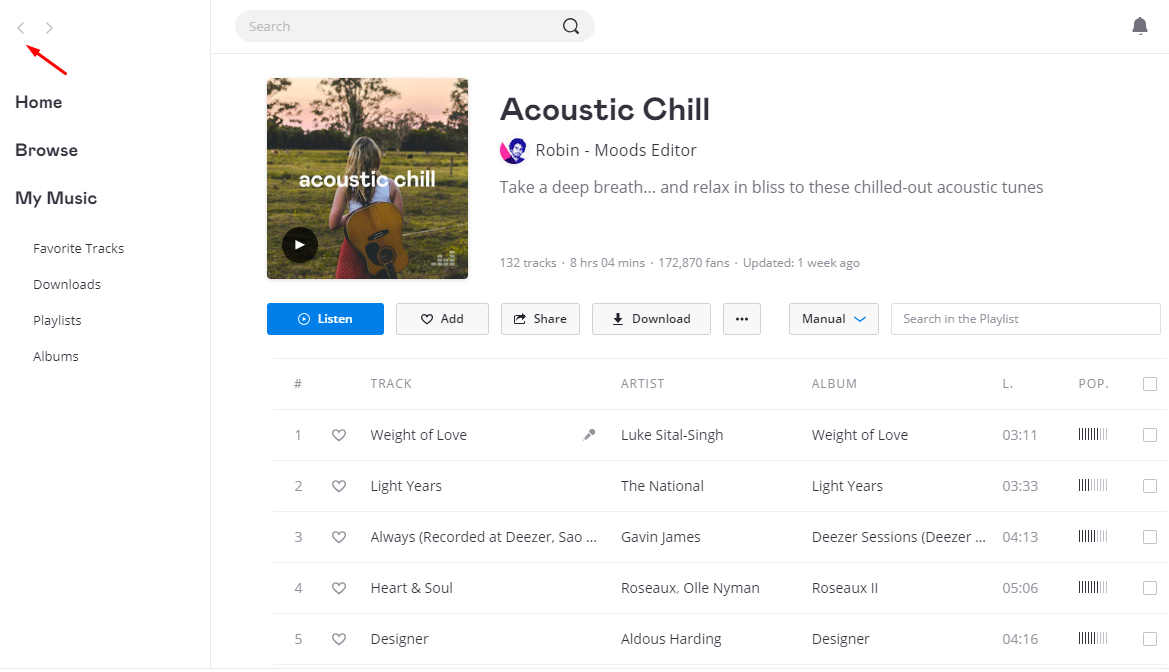Click the microphone lyrics icon on Weight of Love

(589, 435)
